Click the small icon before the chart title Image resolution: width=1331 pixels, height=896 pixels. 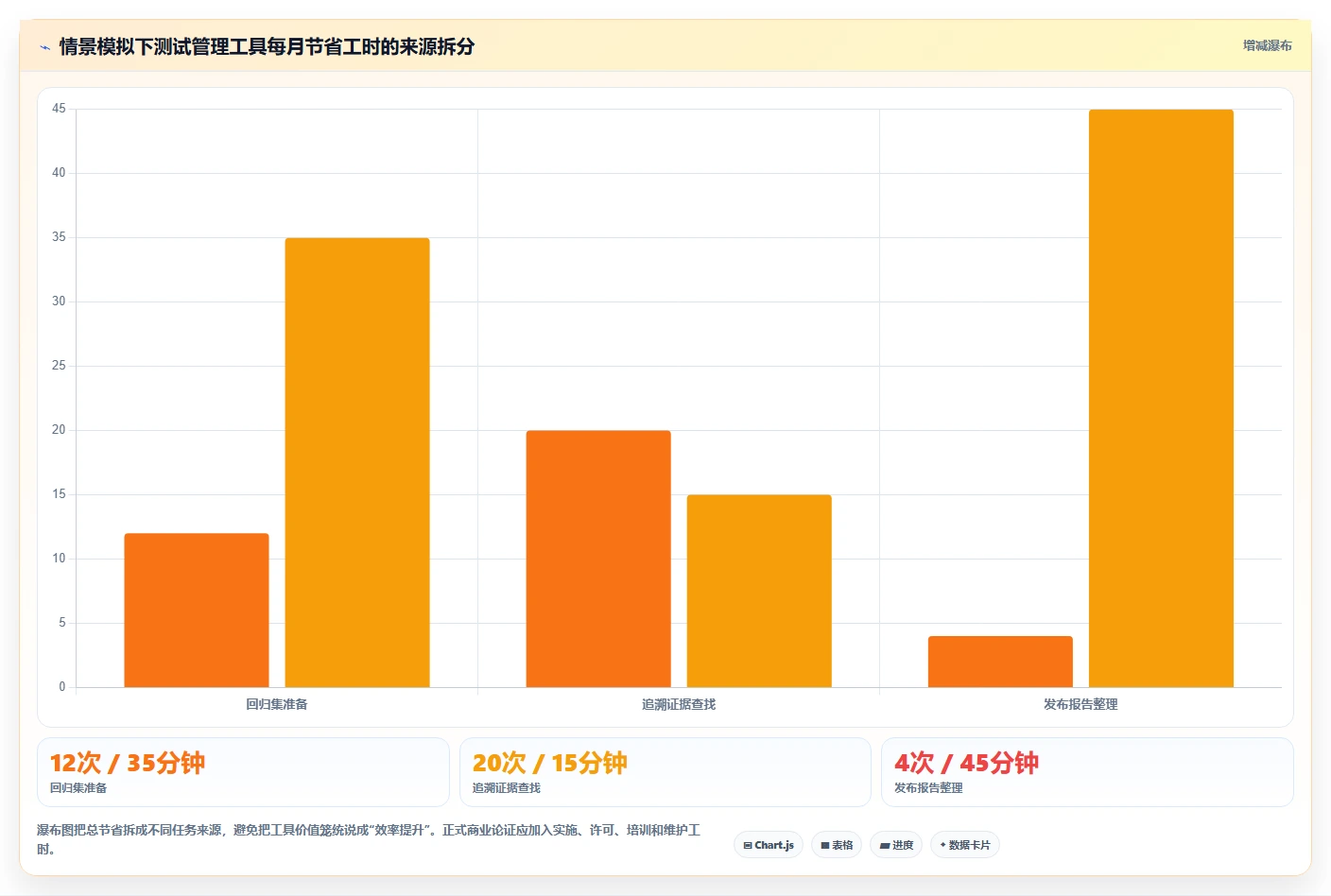click(x=44, y=47)
